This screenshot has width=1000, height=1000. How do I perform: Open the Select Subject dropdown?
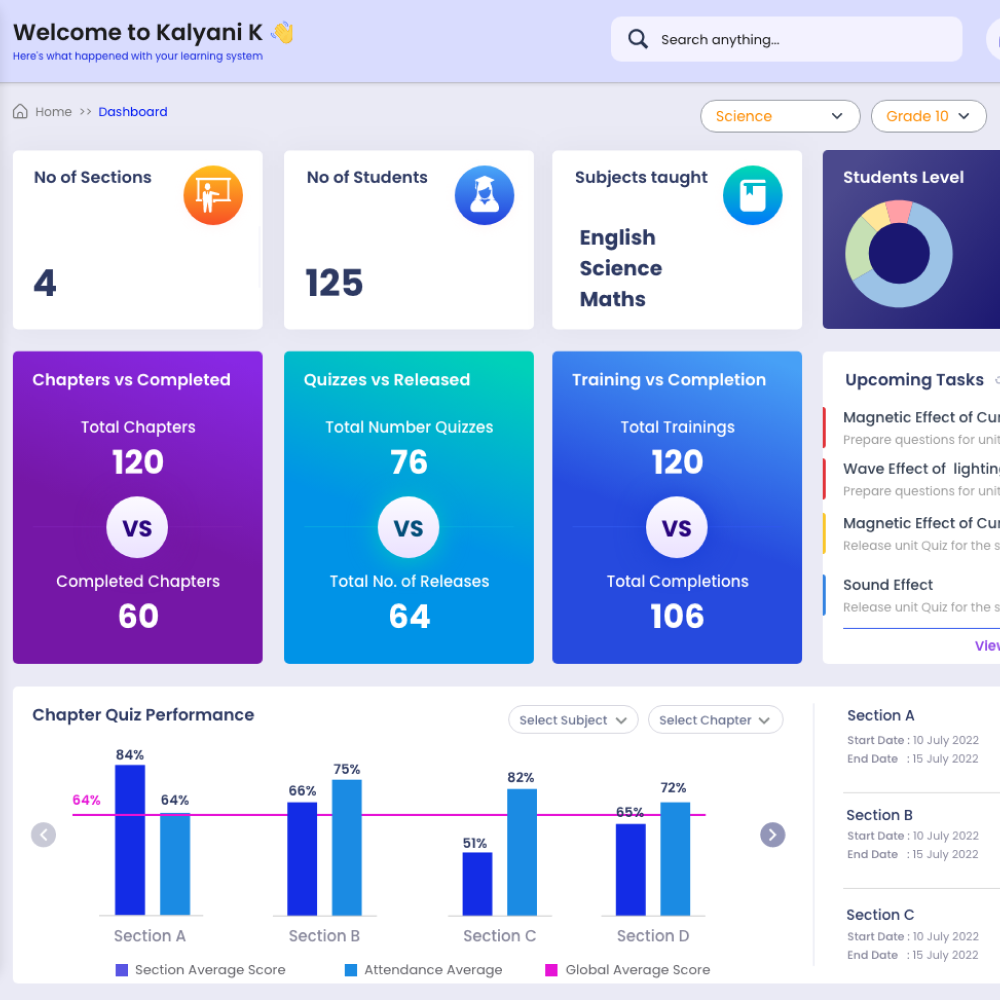pyautogui.click(x=573, y=720)
